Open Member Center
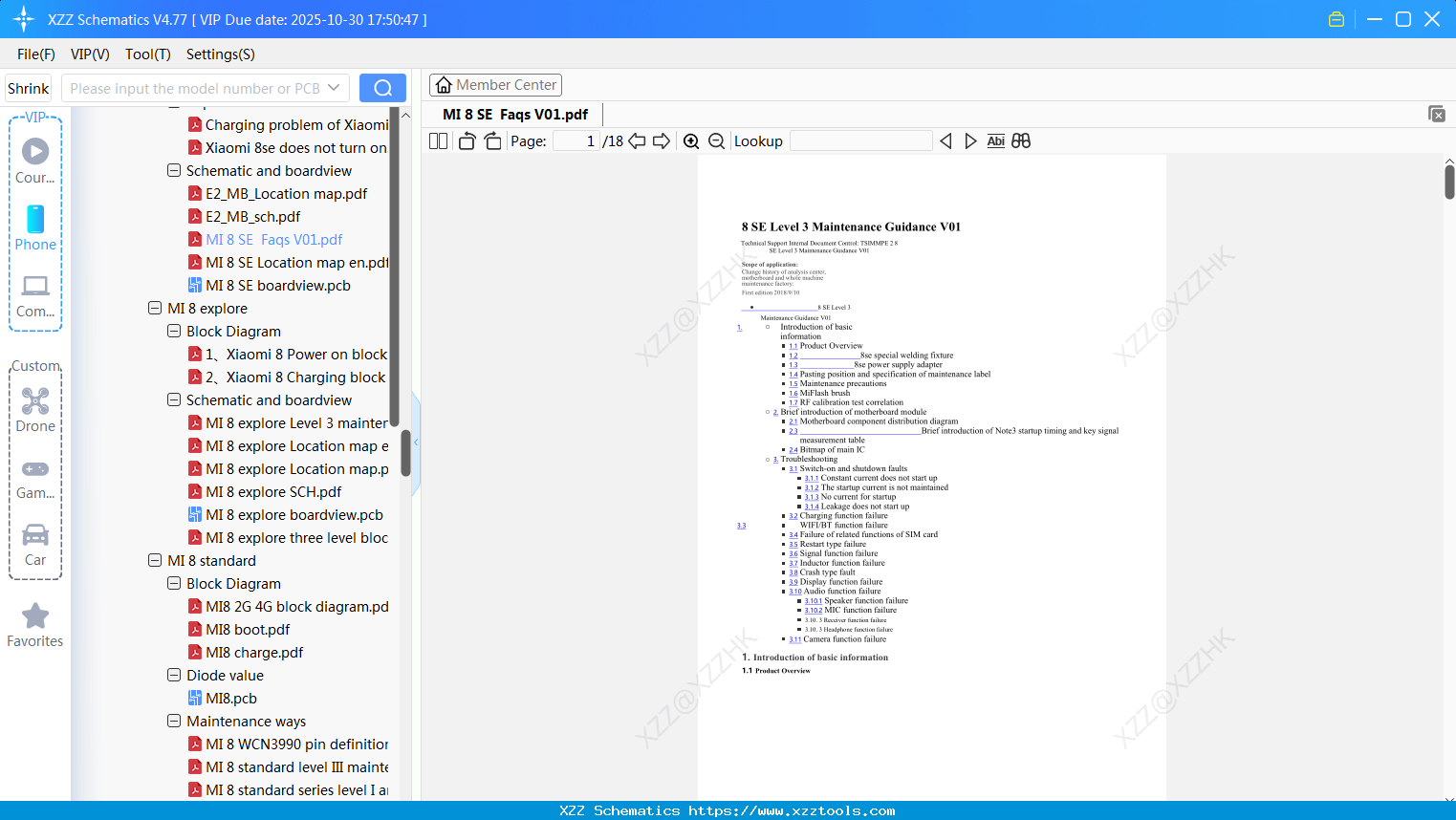This screenshot has height=820, width=1456. tap(495, 85)
